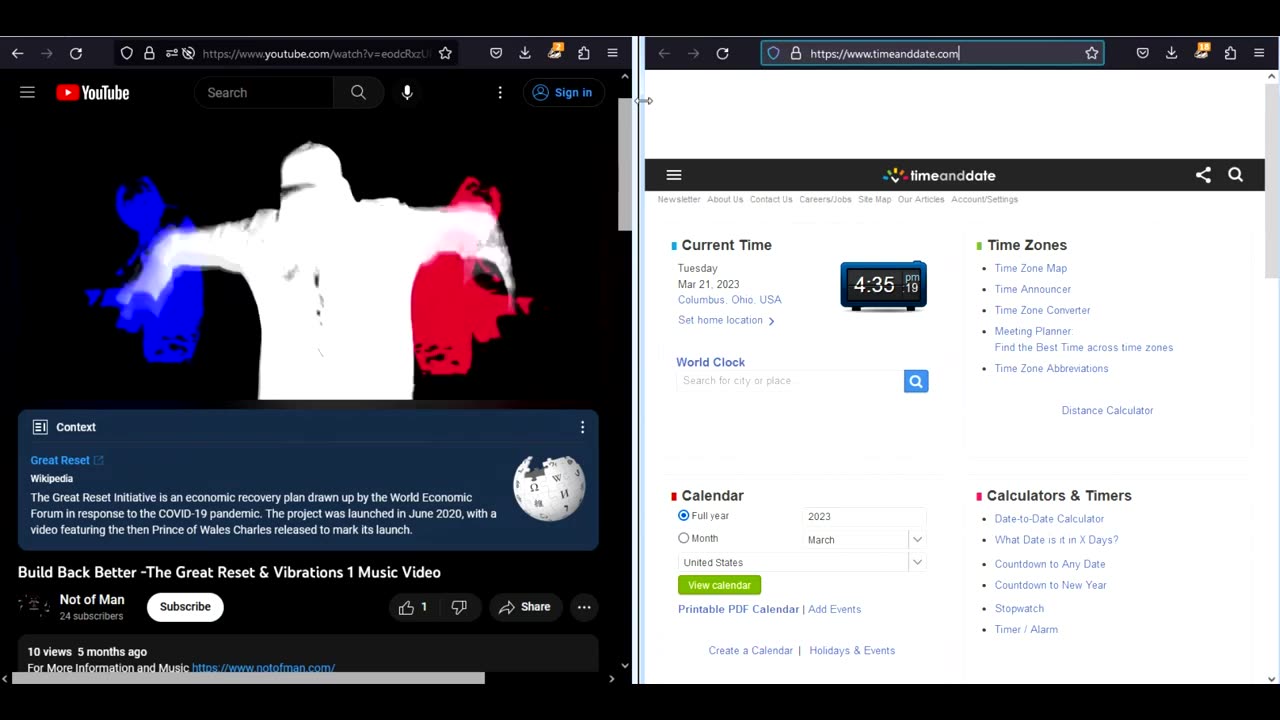1280x720 pixels.
Task: Open timeanddate site navigation menu
Action: point(674,175)
